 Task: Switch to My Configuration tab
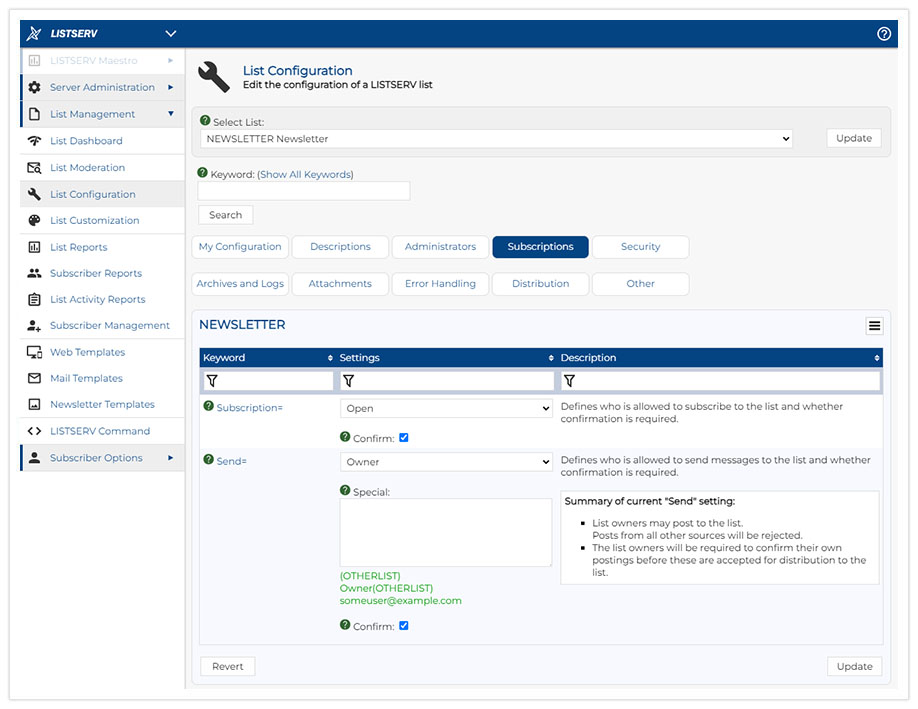240,246
